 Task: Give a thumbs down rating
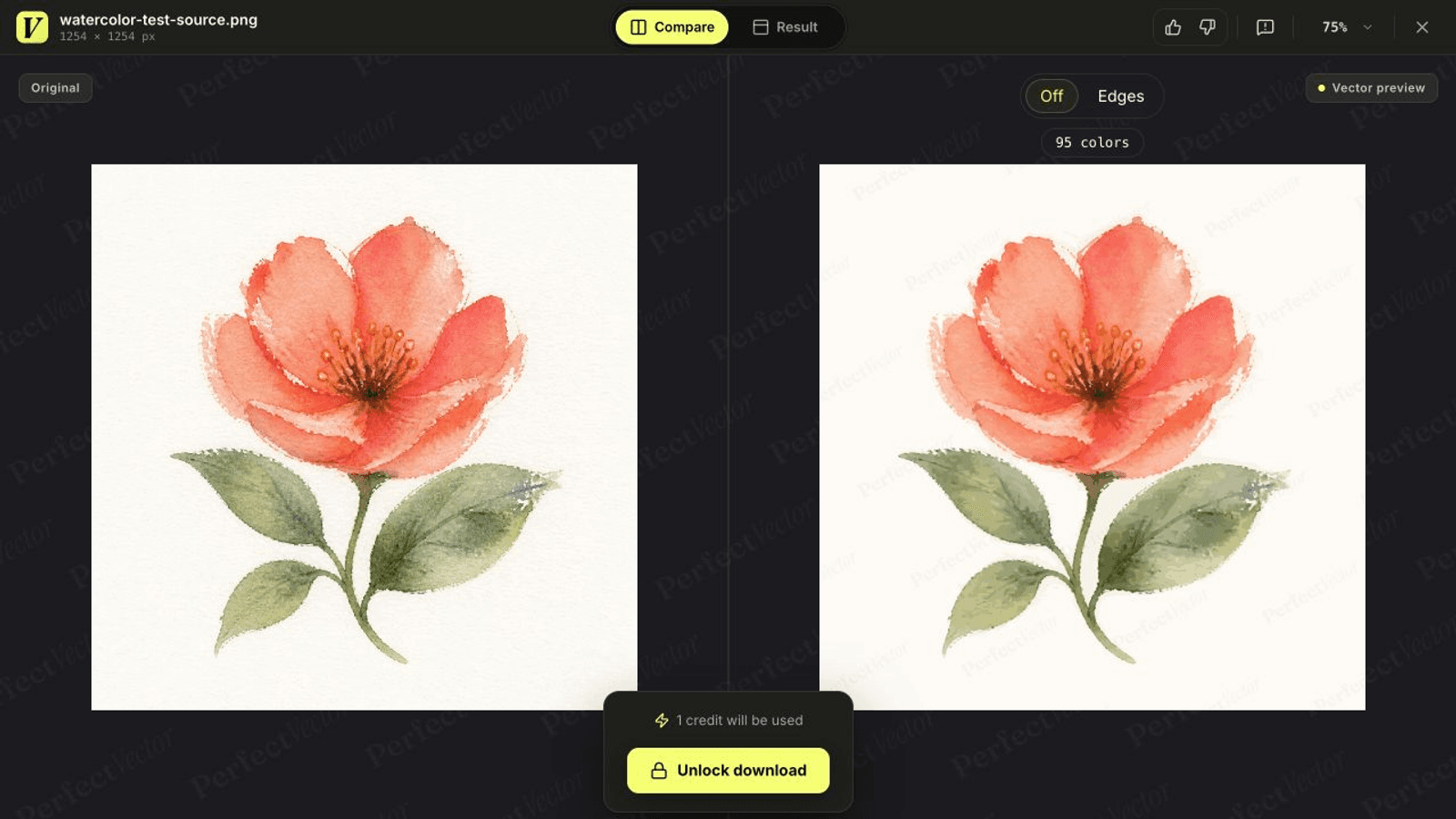click(x=1208, y=27)
